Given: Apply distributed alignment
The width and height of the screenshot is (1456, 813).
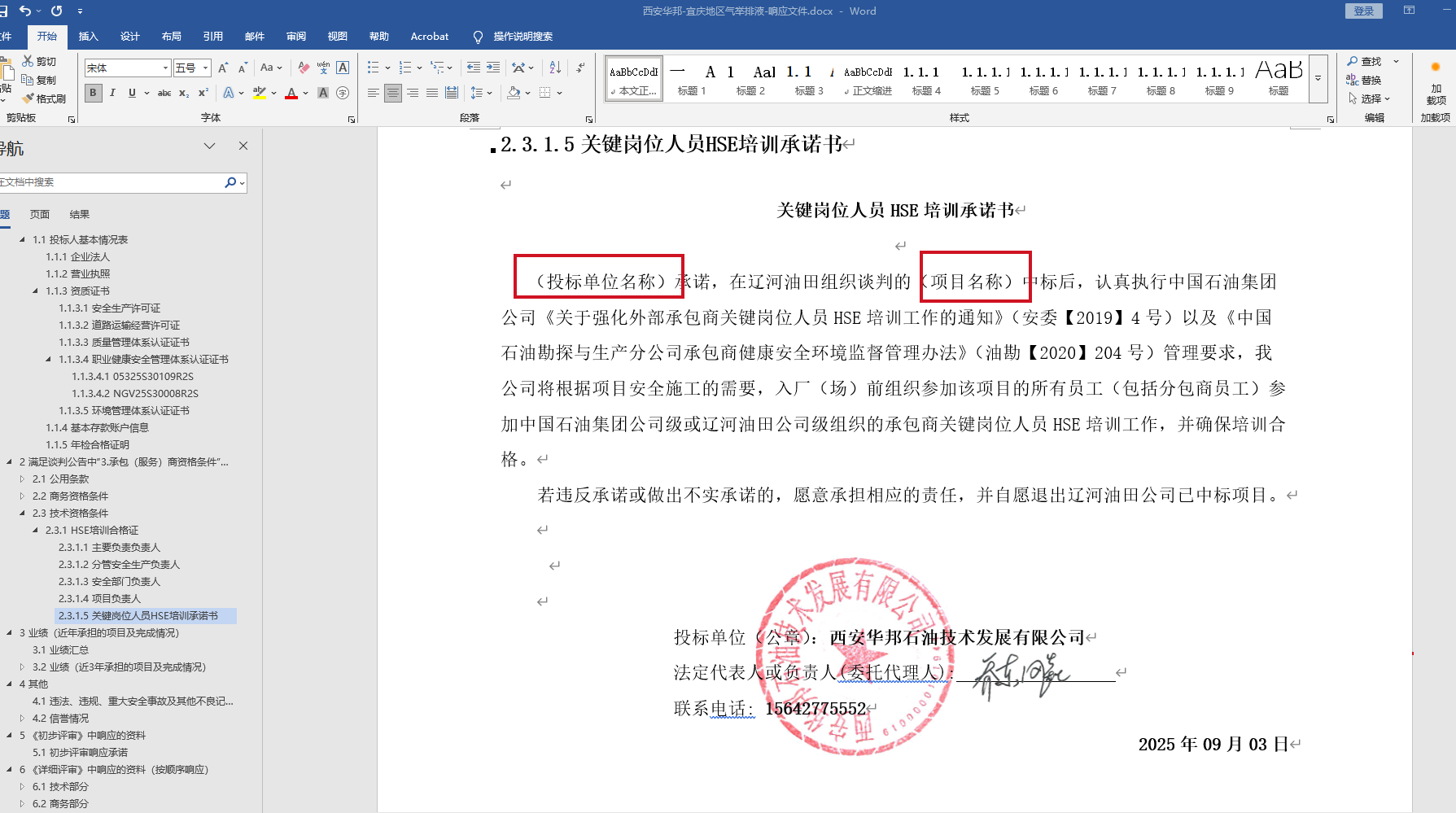Looking at the screenshot, I should click(452, 93).
